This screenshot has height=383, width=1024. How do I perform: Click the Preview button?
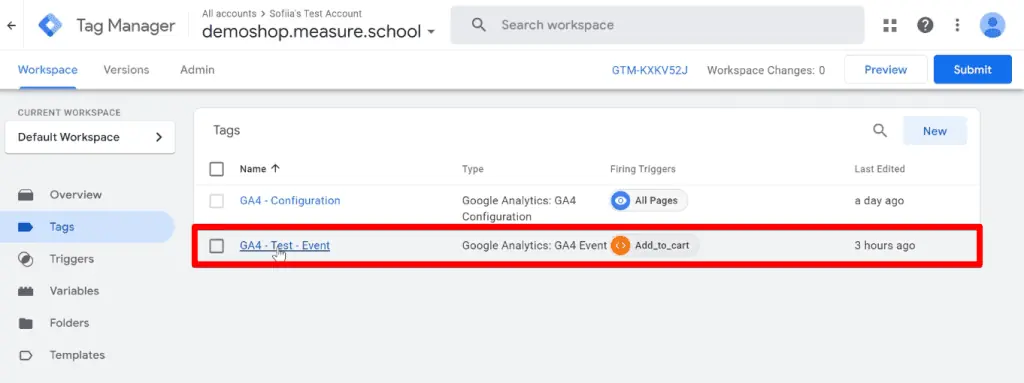pos(886,69)
